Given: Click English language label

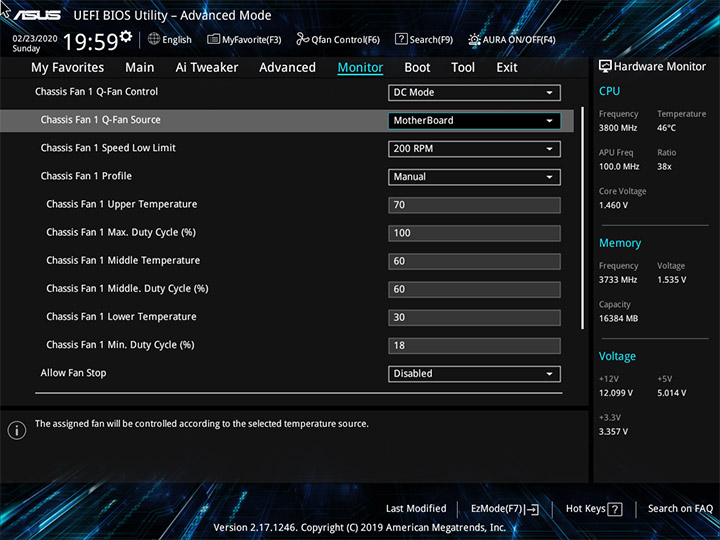Looking at the screenshot, I should click(177, 40).
